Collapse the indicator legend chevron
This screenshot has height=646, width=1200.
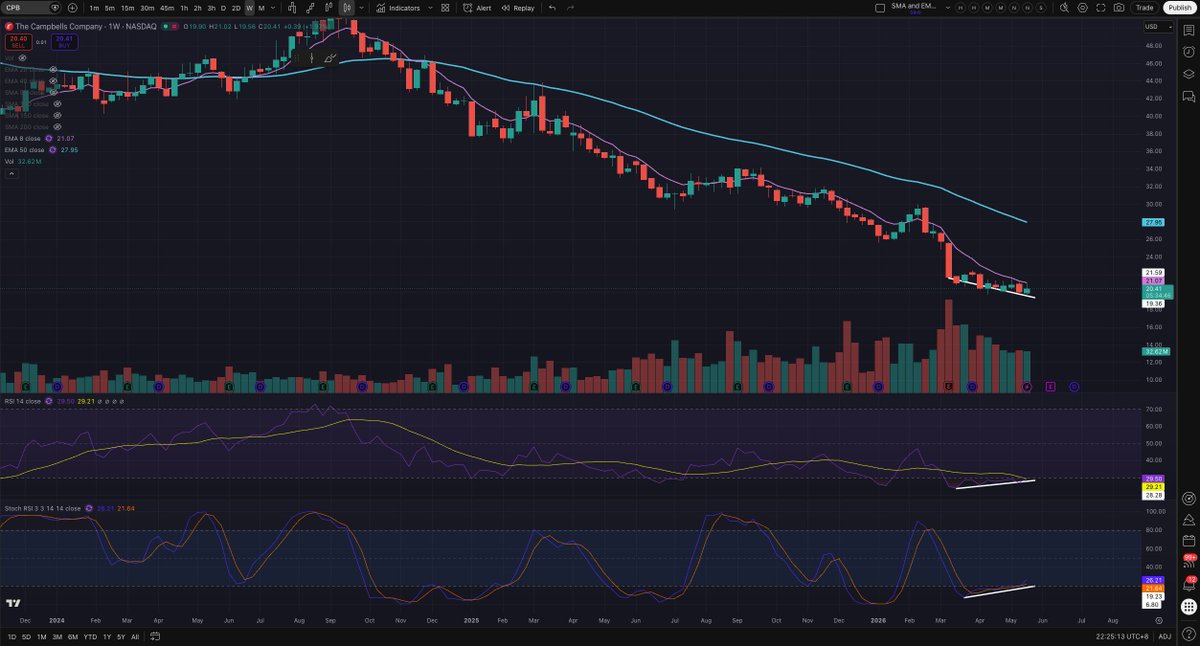point(11,173)
